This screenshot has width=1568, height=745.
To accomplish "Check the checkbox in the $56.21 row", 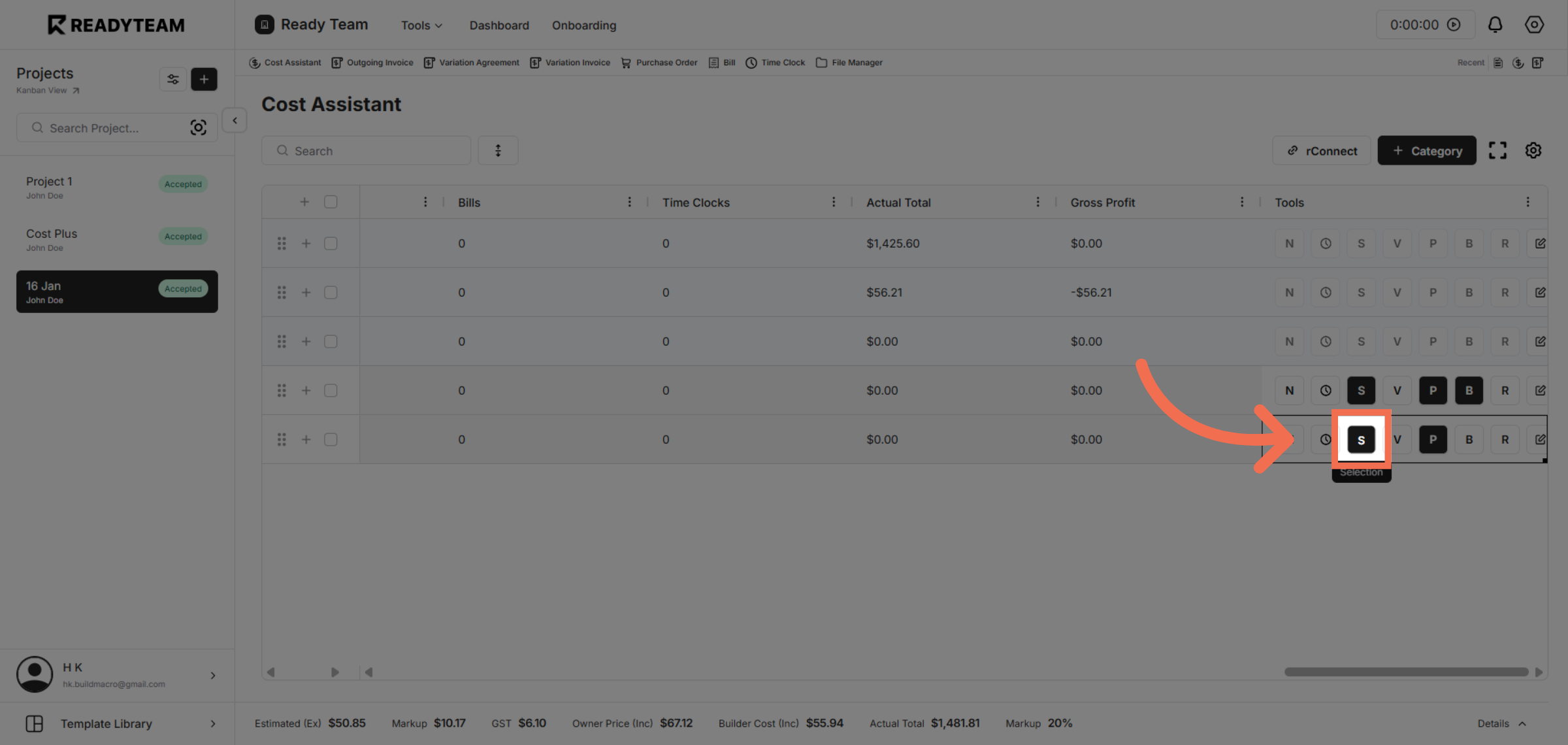I will tap(331, 292).
